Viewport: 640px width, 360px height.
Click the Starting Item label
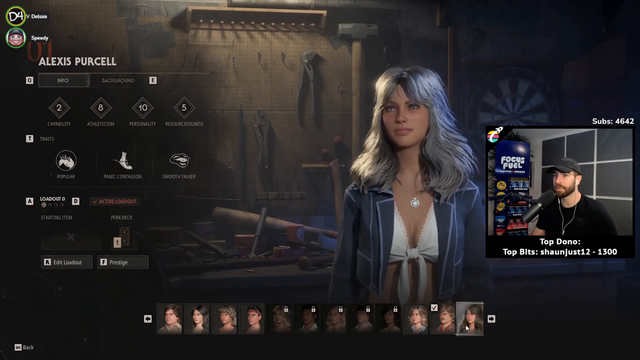pyautogui.click(x=56, y=218)
